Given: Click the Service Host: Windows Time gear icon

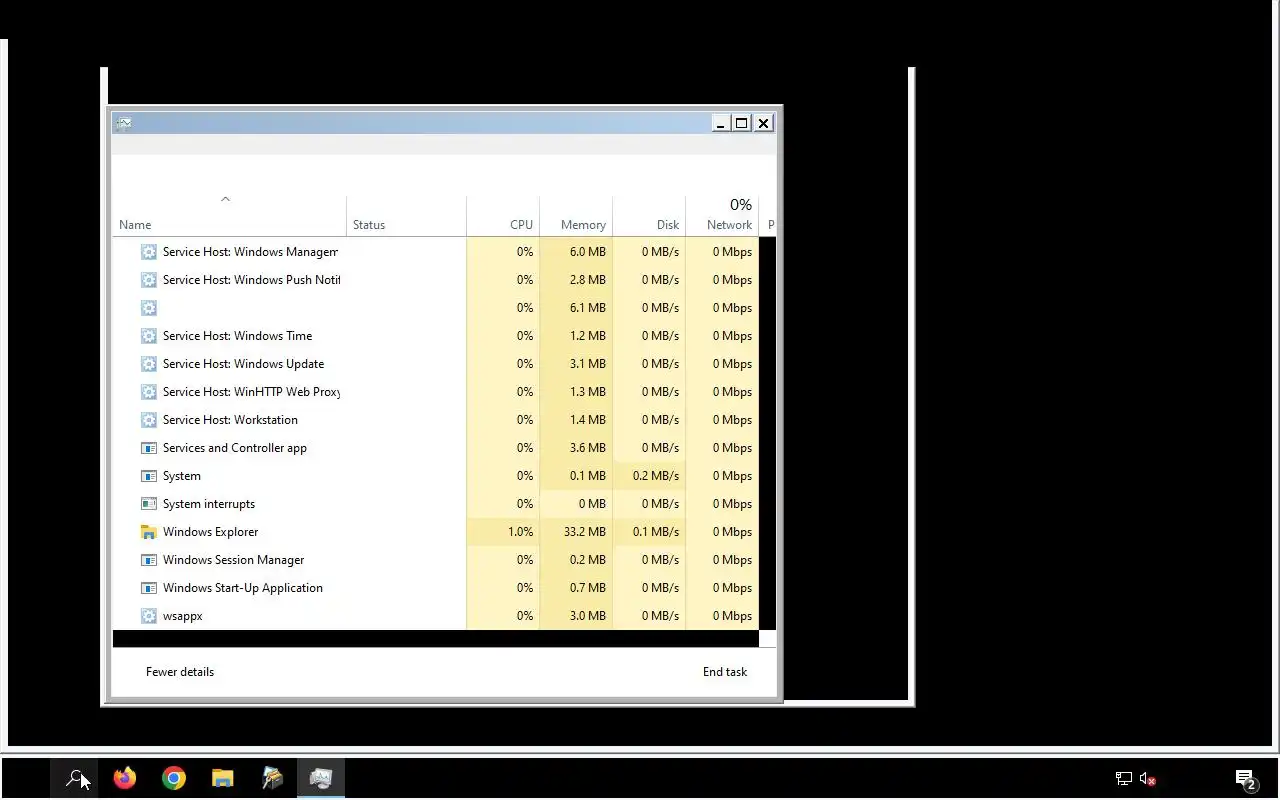Looking at the screenshot, I should point(149,336).
